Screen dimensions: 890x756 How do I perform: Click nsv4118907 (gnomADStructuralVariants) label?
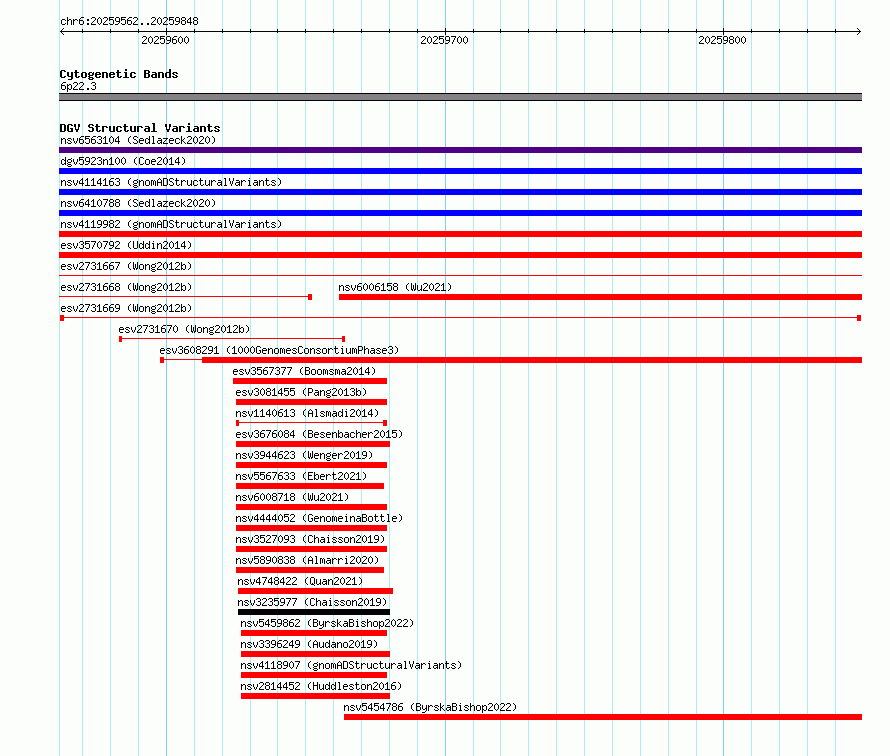tap(351, 665)
